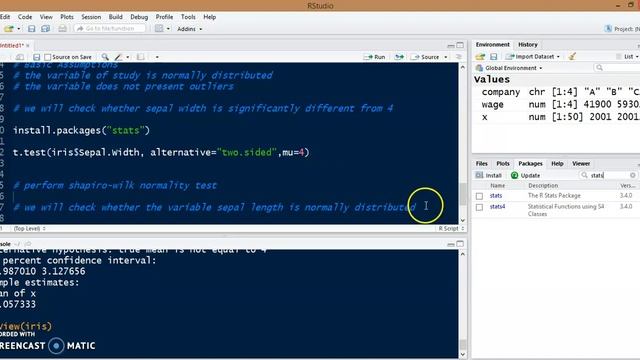
Task: Open the stats package link
Action: point(496,196)
